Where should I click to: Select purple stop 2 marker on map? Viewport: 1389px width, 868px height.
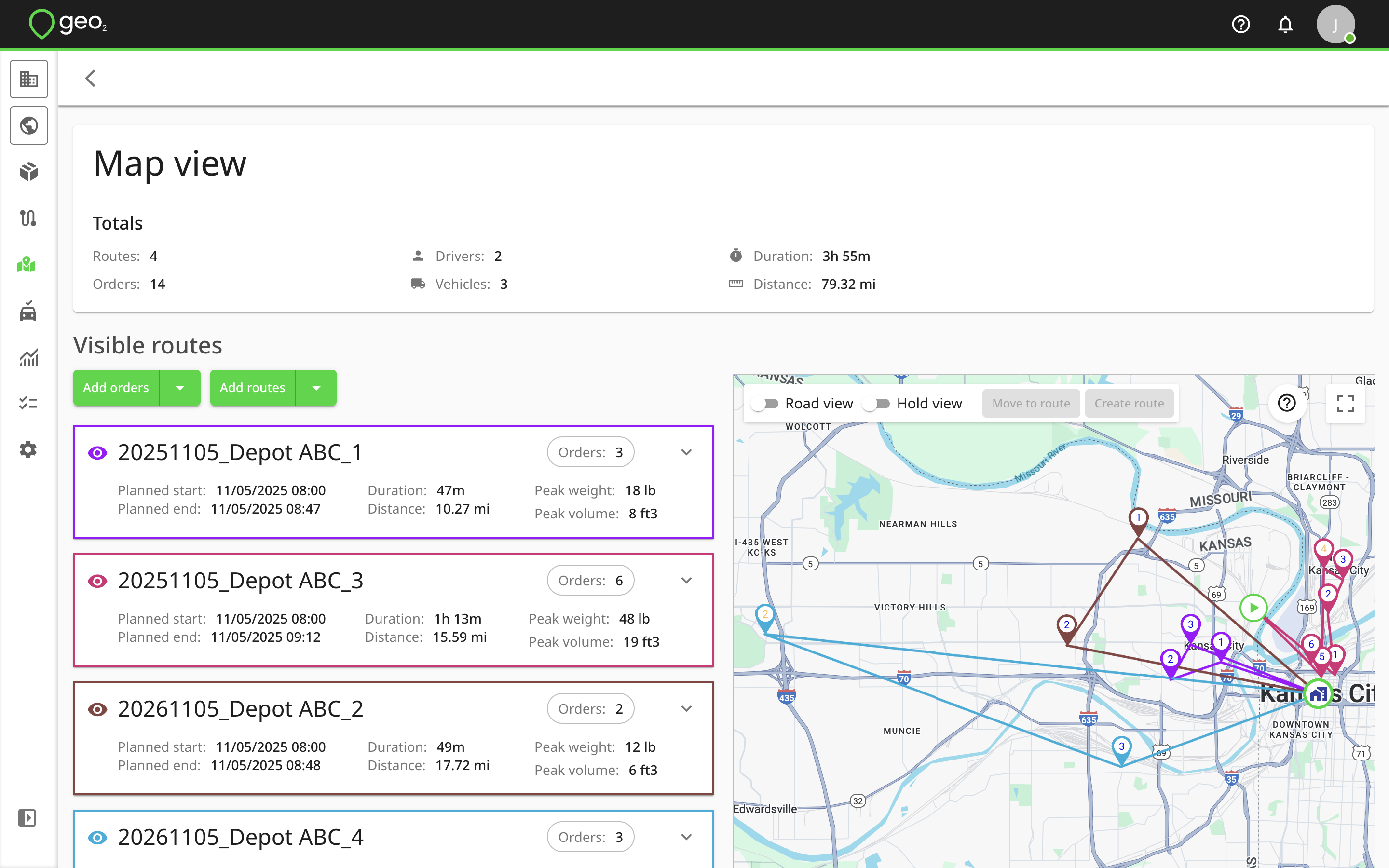pos(1171,662)
